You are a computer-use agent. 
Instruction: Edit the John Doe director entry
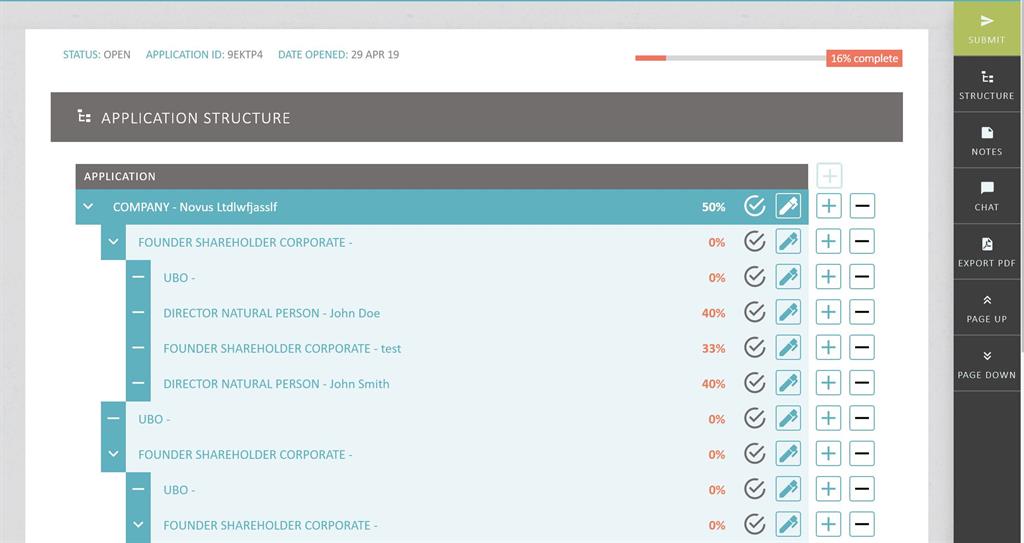pos(788,313)
